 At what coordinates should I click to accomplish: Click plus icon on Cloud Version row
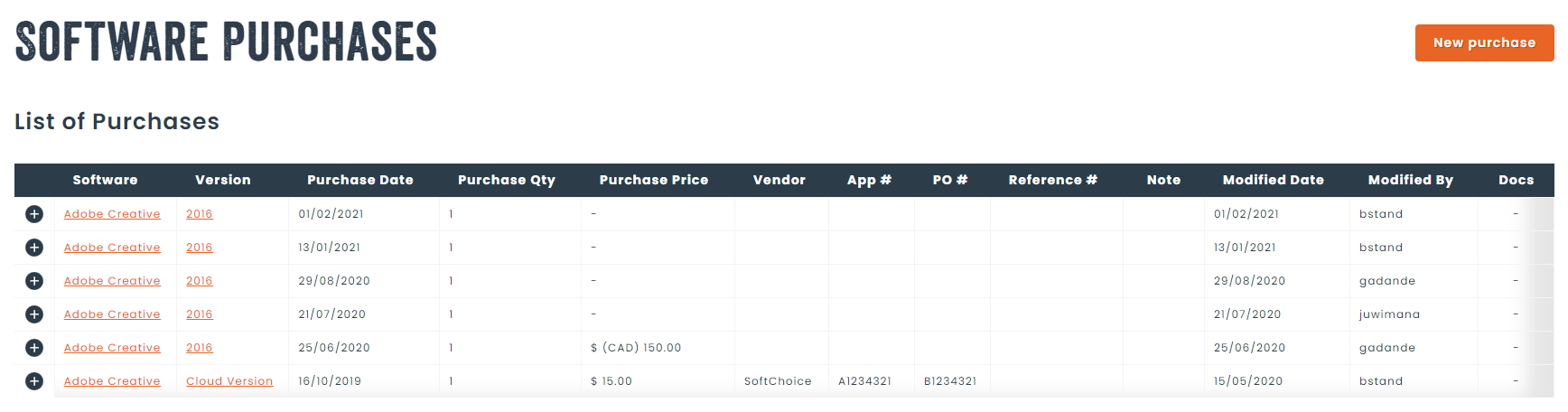34,381
